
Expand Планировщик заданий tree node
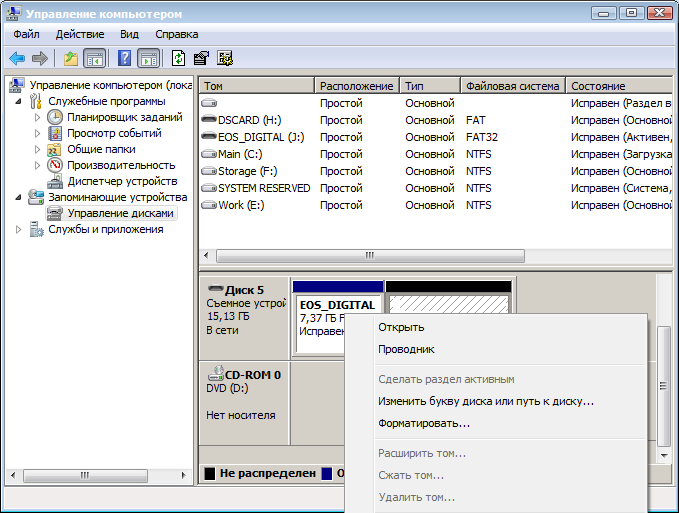coord(40,117)
